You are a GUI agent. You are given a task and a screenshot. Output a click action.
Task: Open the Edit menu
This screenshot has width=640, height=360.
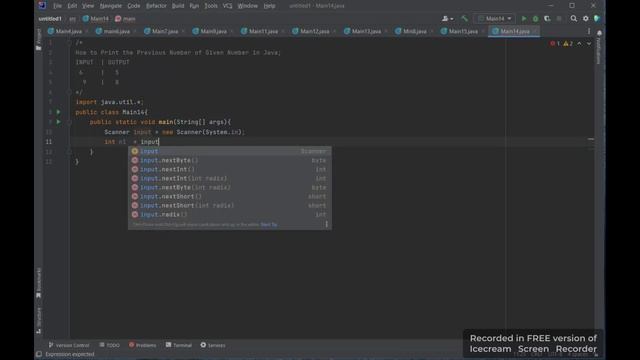[72, 6]
